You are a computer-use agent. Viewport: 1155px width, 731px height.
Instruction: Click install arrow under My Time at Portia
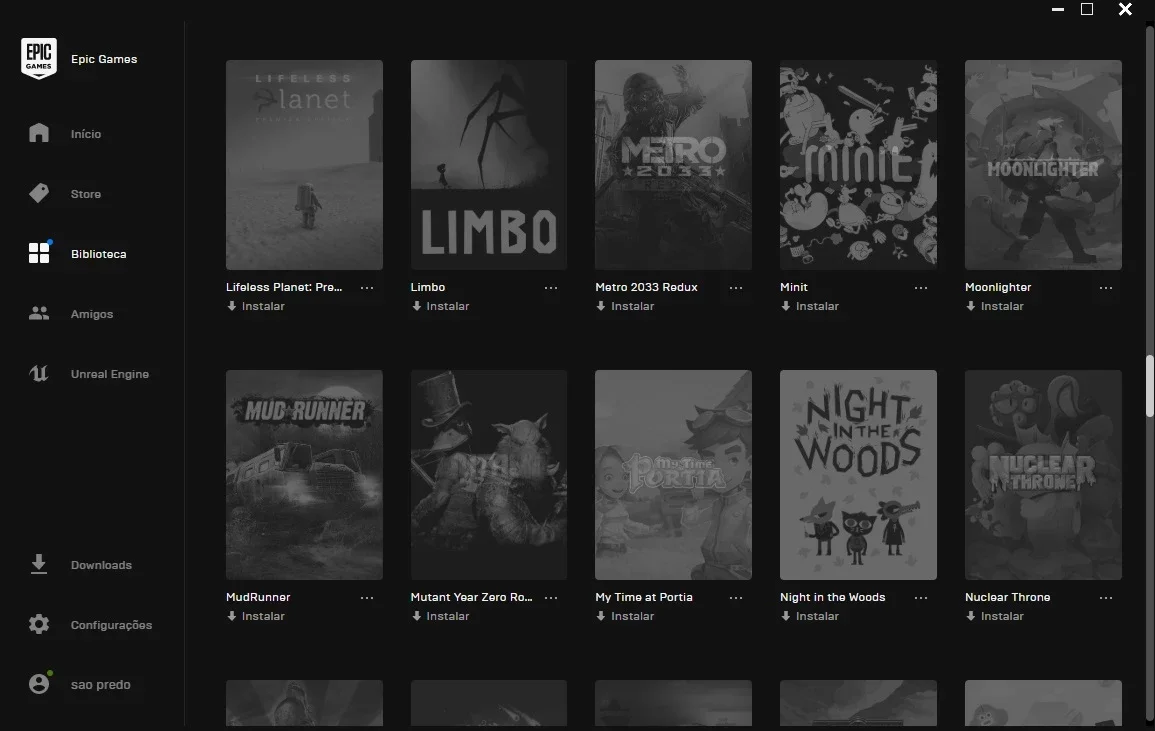(x=600, y=616)
